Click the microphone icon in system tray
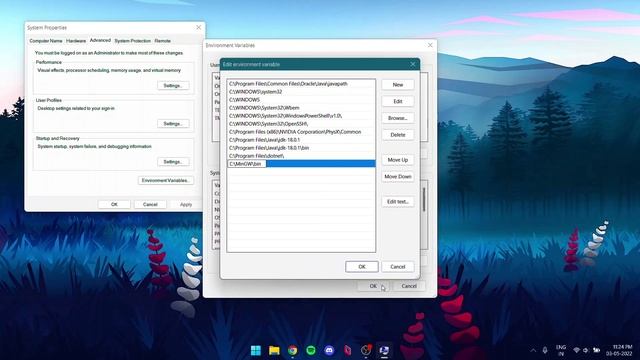 (545, 350)
